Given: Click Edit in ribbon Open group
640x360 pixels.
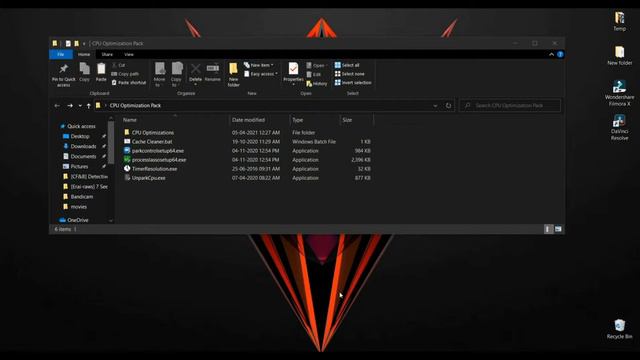Looking at the screenshot, I should 313,74.
